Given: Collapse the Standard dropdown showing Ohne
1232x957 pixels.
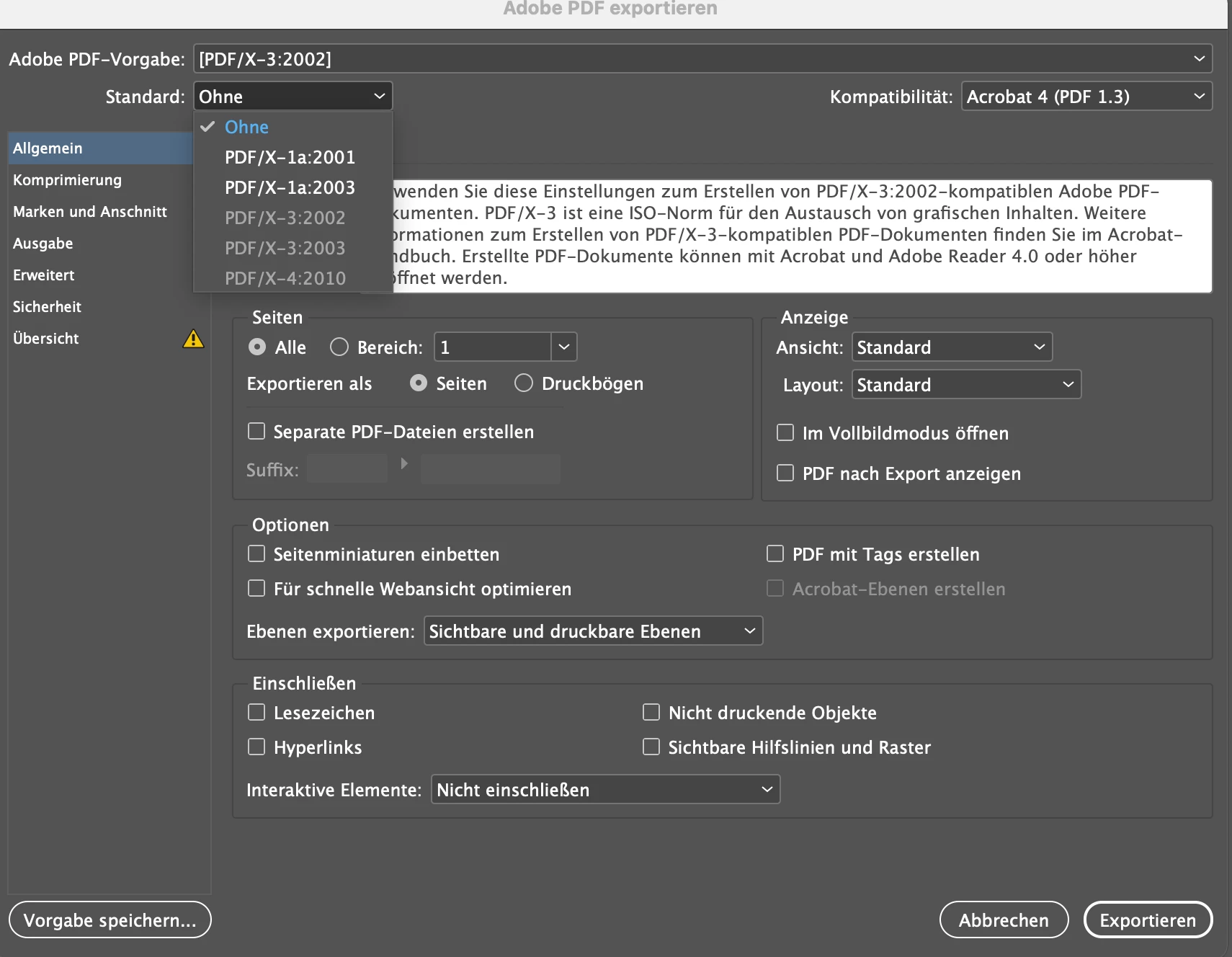Looking at the screenshot, I should [293, 96].
